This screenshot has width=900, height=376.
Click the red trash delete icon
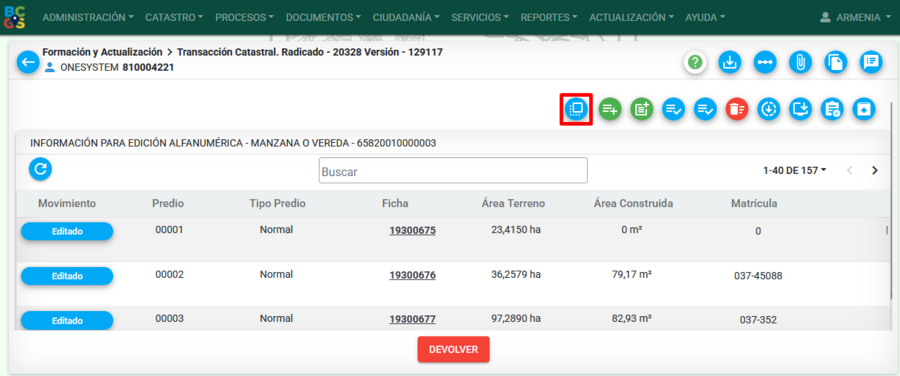click(736, 109)
